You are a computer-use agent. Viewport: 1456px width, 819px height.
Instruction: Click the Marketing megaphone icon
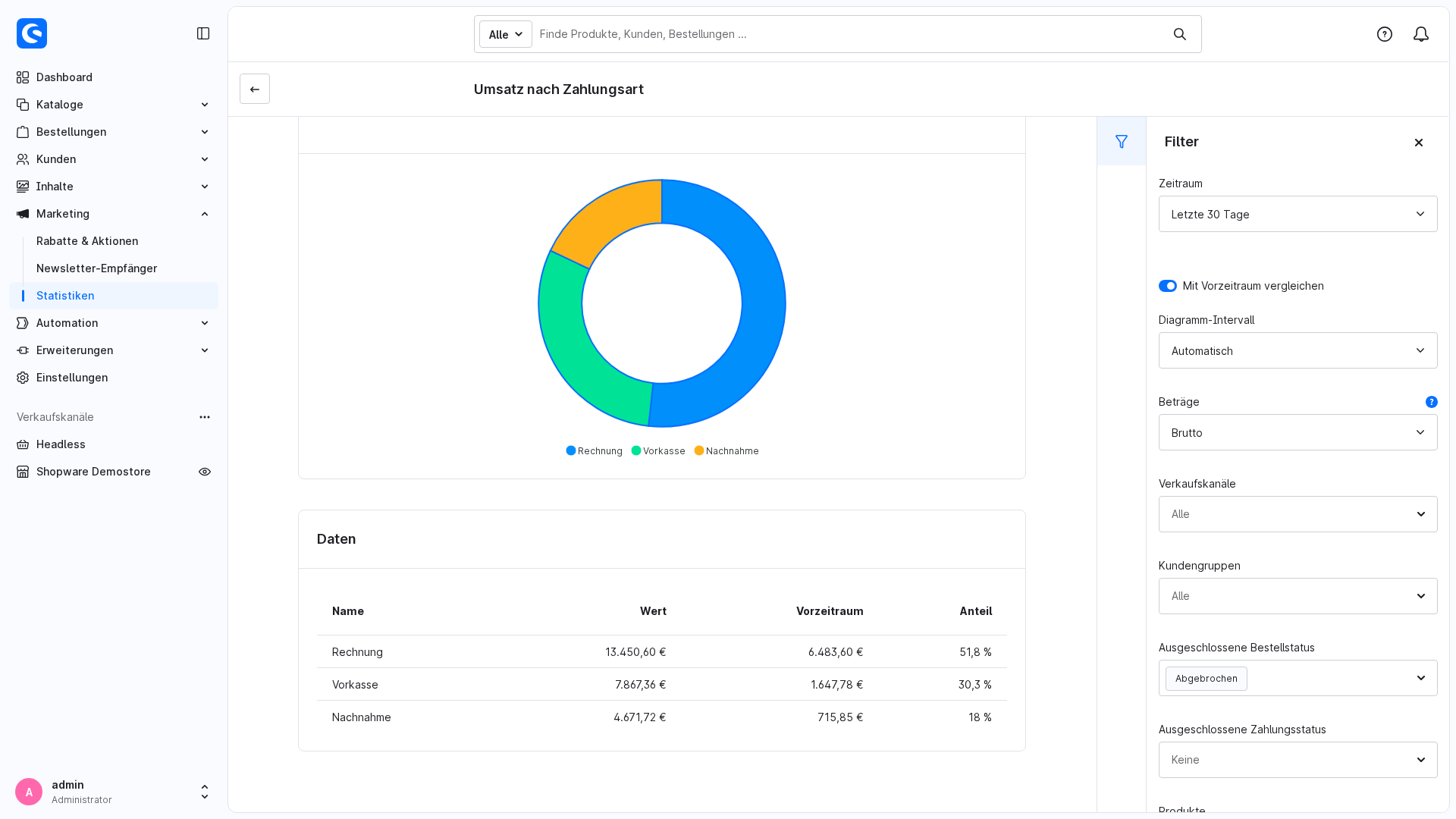coord(23,214)
